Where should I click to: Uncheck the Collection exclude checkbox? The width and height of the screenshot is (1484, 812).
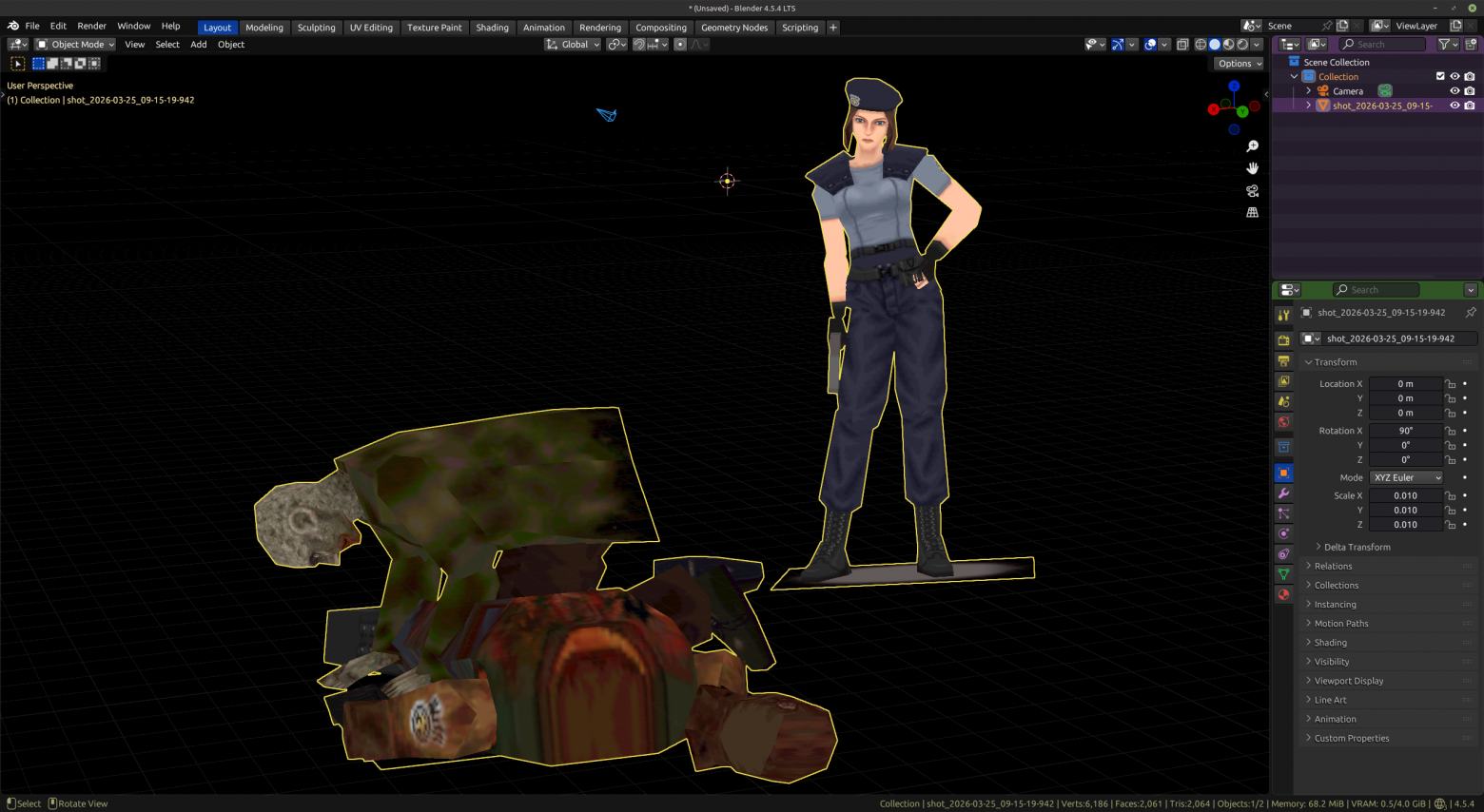tap(1440, 77)
